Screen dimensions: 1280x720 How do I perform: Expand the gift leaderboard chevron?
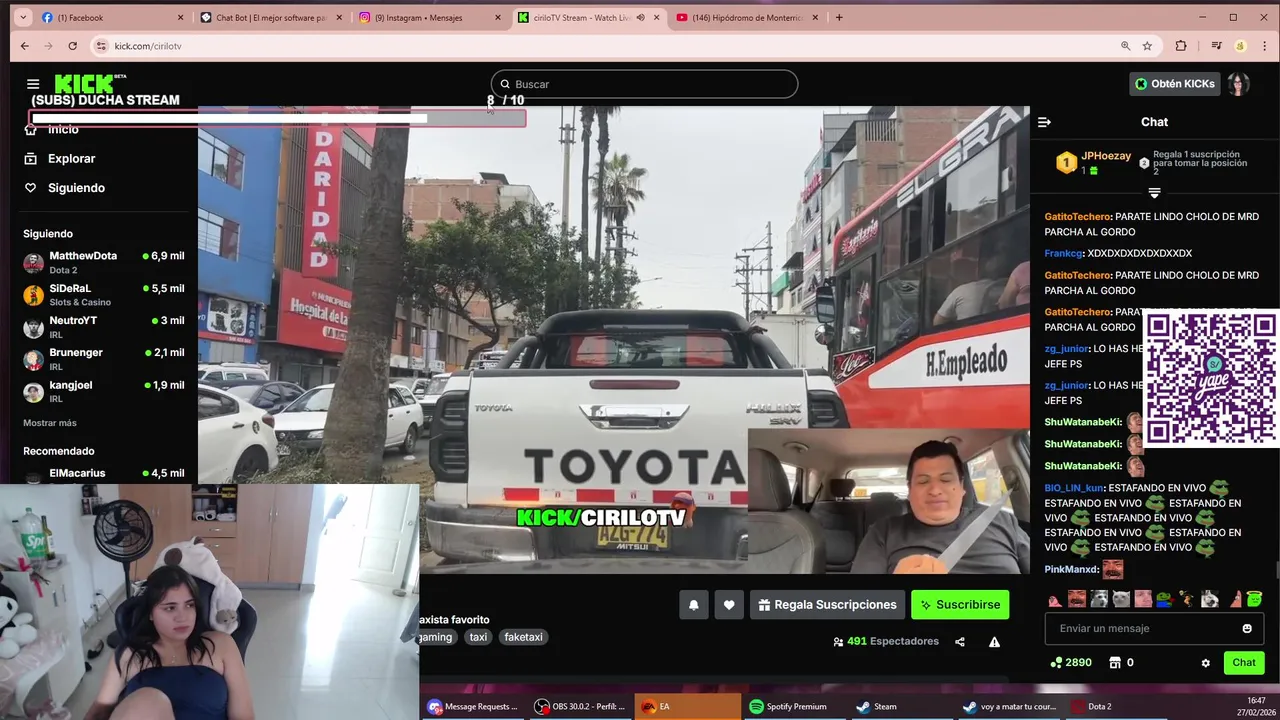pos(1154,193)
